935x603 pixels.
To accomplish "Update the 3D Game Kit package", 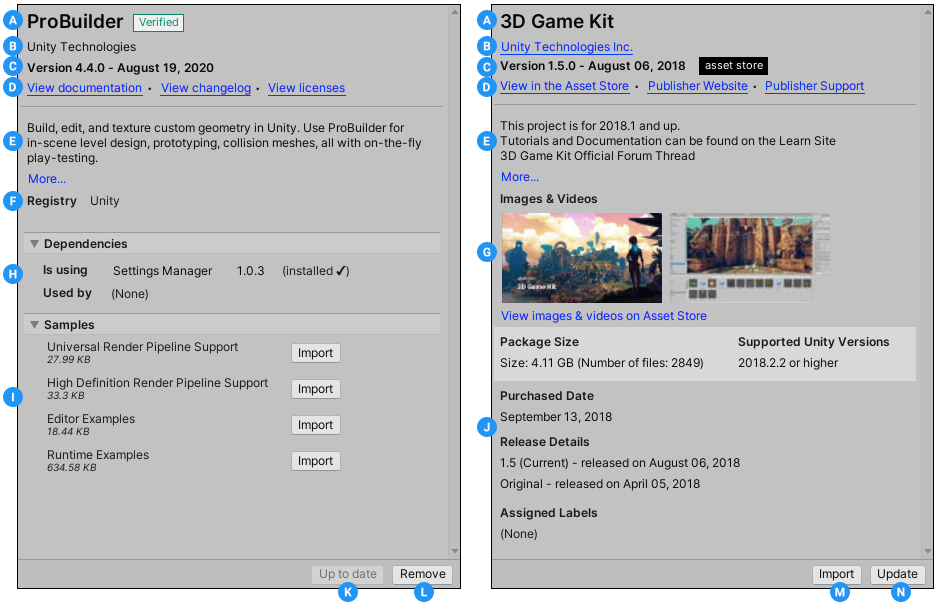I will tap(896, 574).
